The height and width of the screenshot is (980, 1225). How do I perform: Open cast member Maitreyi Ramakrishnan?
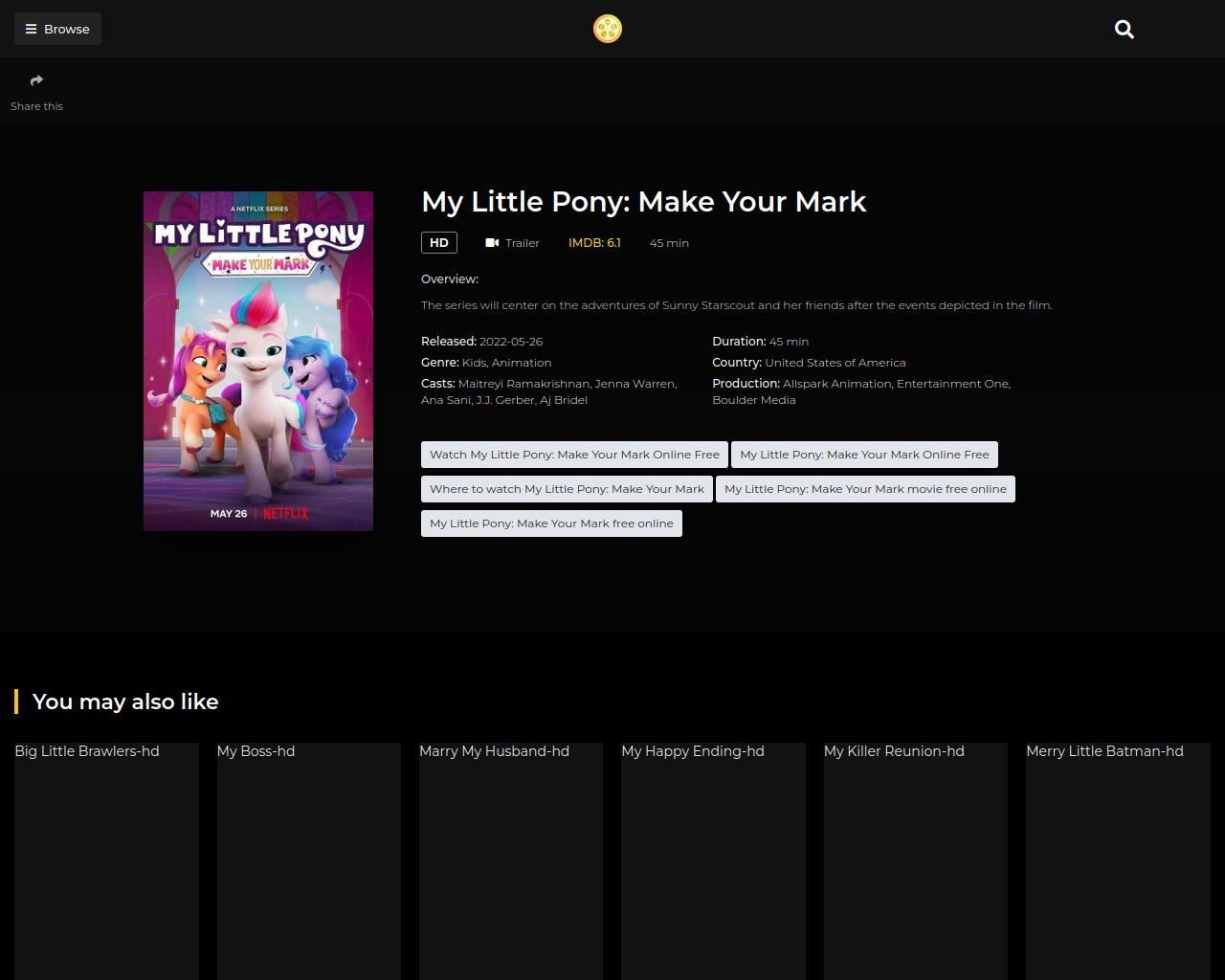523,384
